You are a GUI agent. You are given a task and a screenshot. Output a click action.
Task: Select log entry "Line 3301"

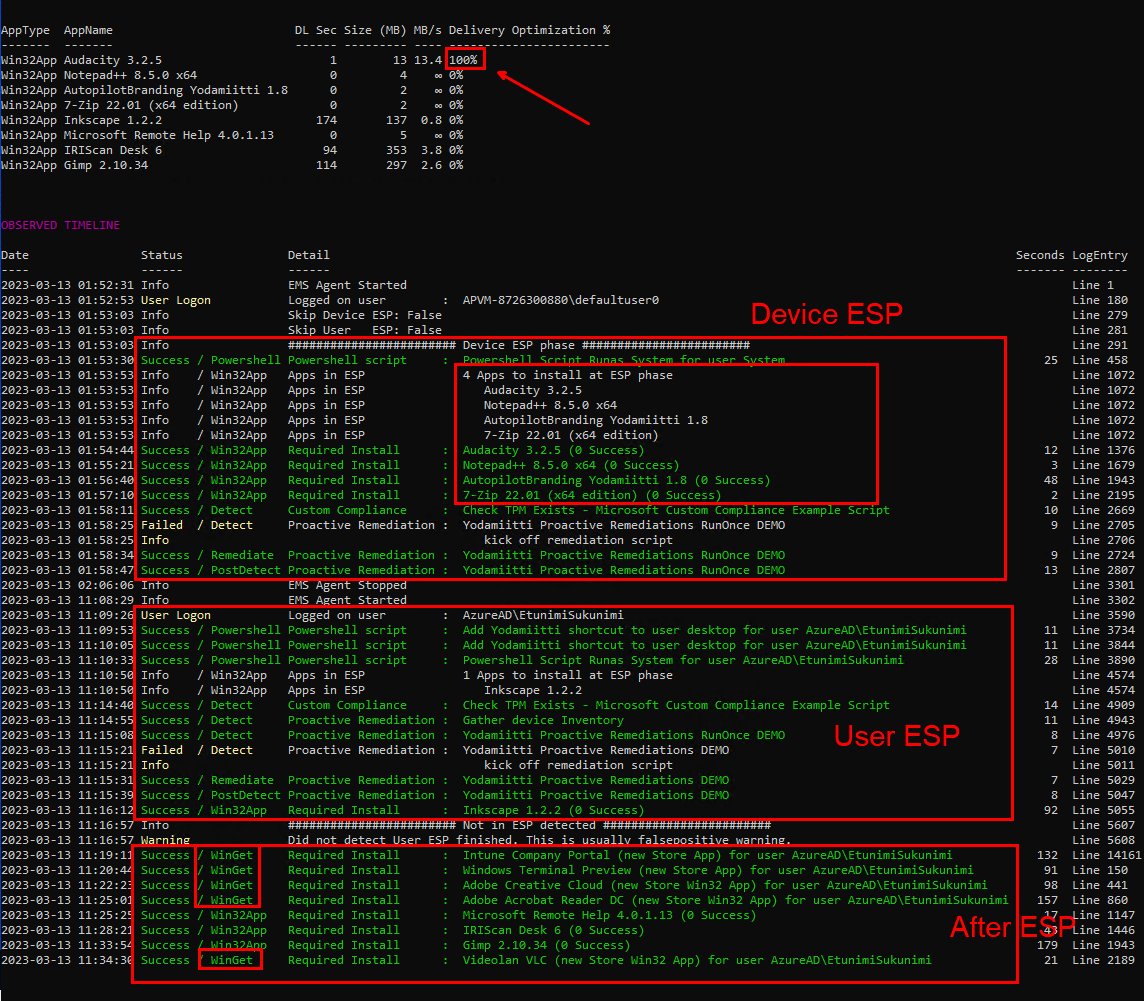[1104, 584]
